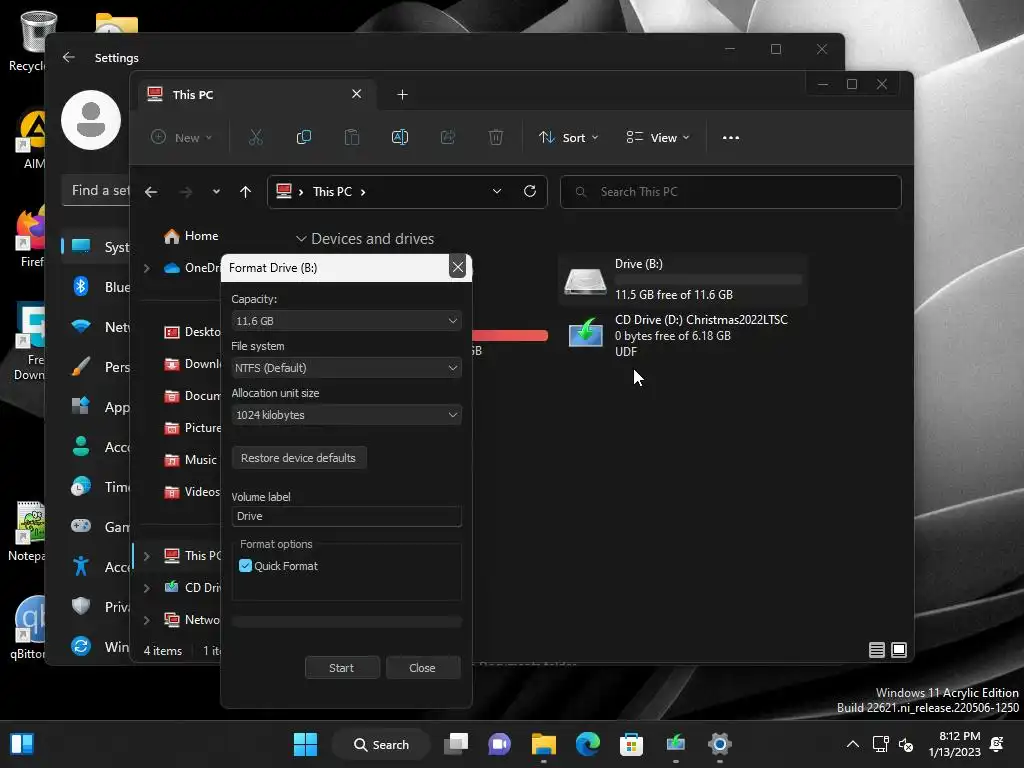Click the Settings user avatar picture
This screenshot has width=1024, height=768.
tap(91, 120)
